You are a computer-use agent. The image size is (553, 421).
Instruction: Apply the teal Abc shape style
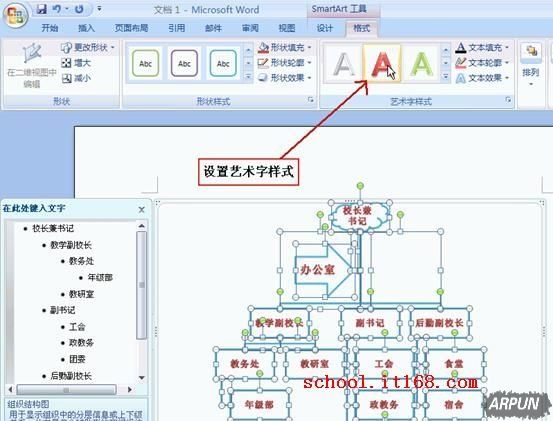click(x=223, y=63)
